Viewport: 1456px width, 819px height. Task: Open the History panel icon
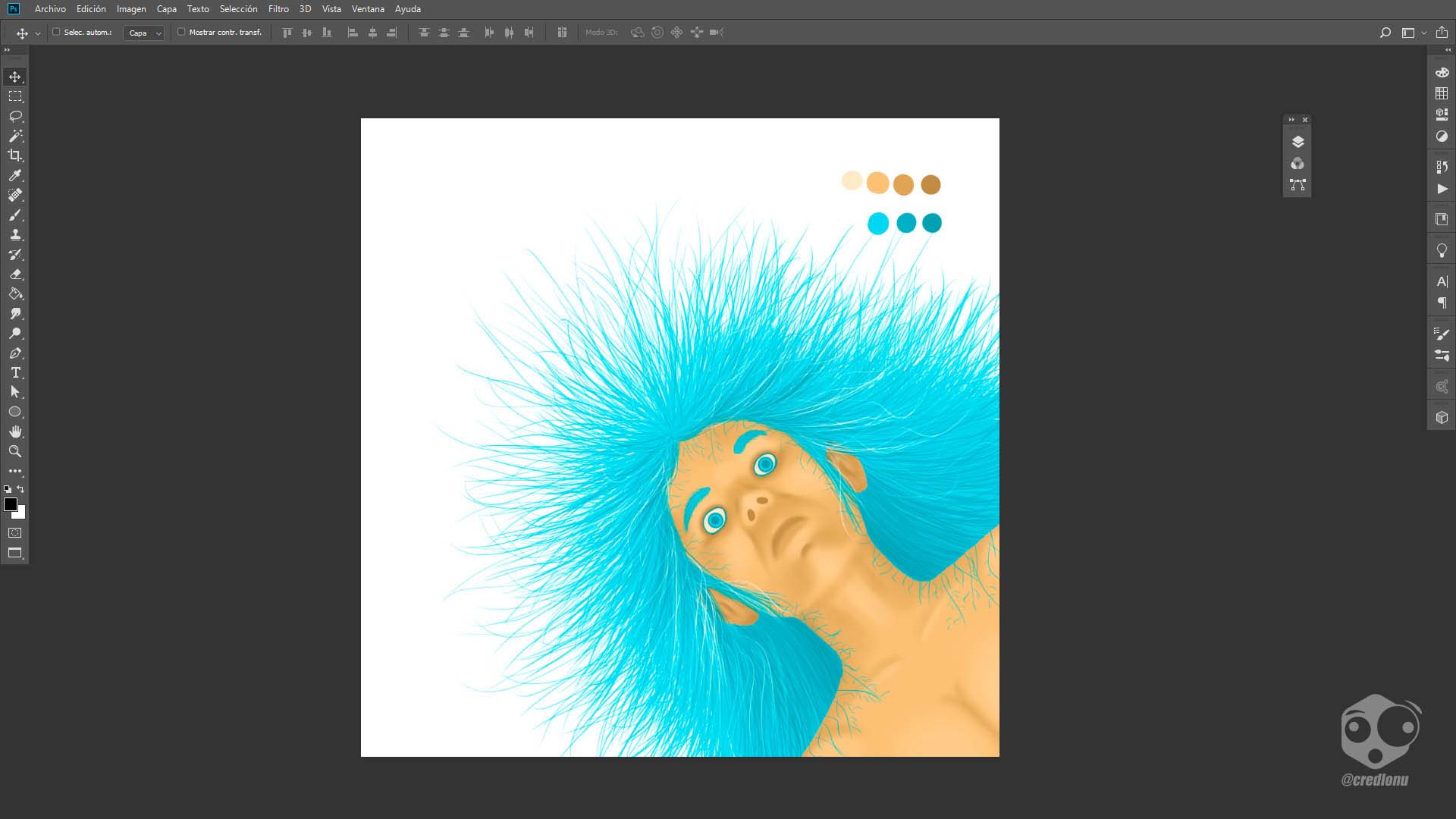click(x=1442, y=167)
